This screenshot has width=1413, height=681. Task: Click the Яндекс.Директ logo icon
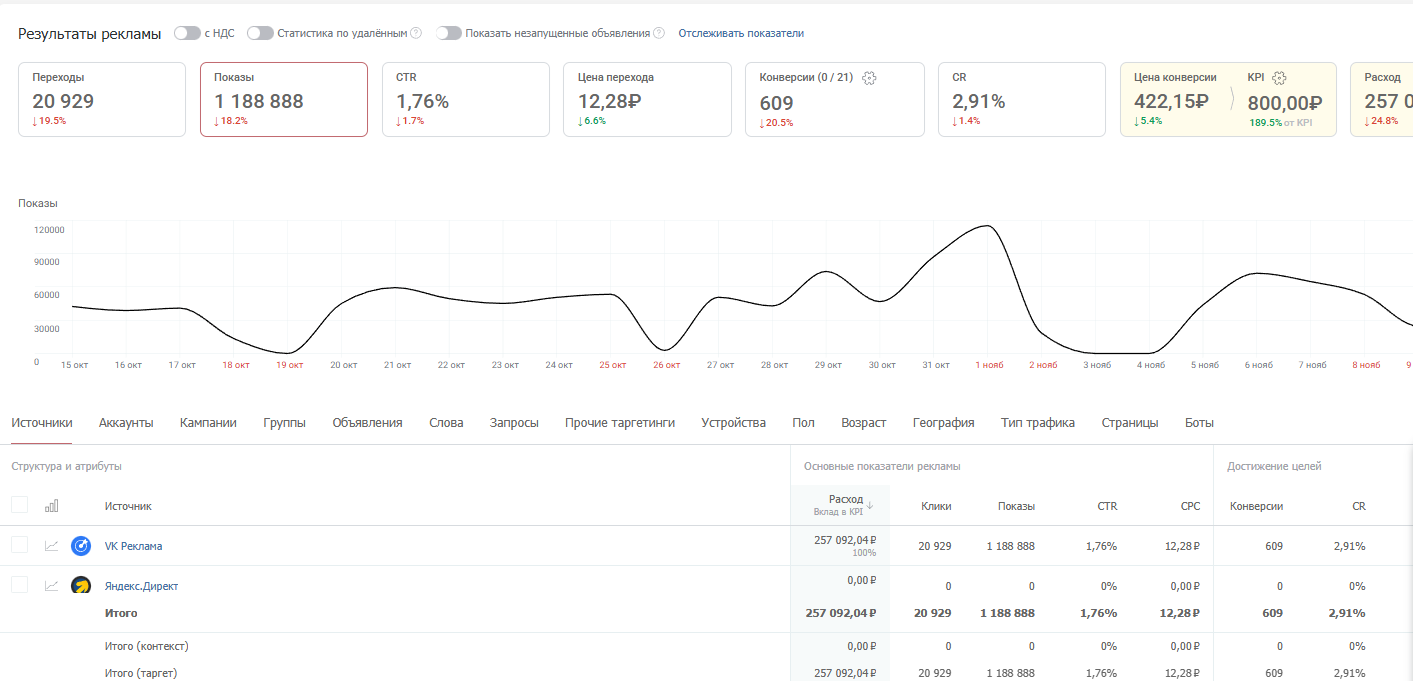click(x=81, y=586)
